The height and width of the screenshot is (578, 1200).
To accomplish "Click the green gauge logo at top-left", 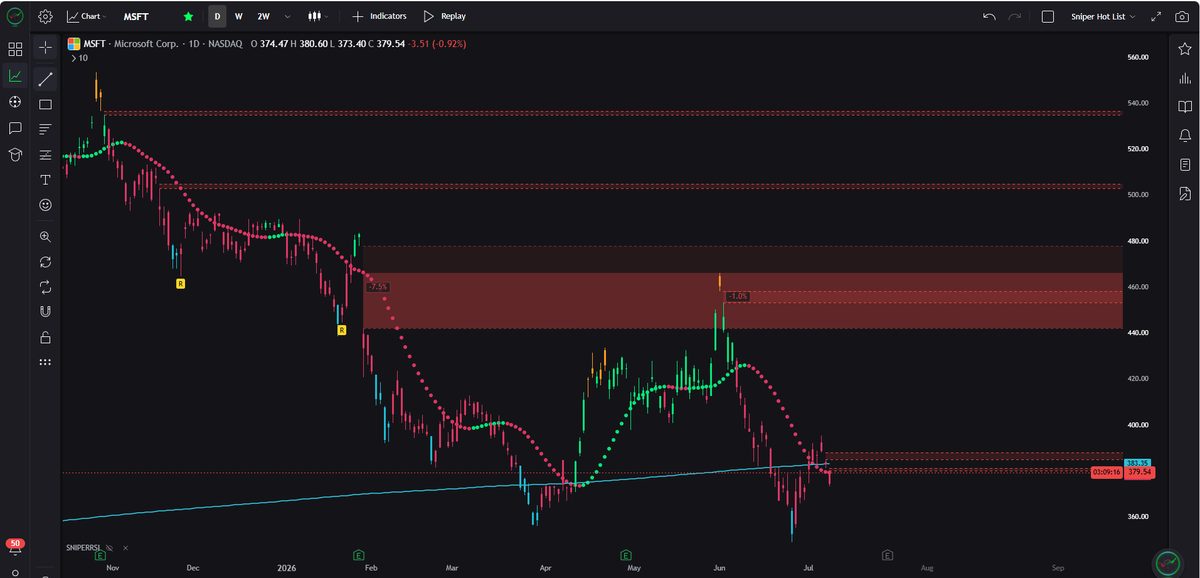I will tap(15, 16).
